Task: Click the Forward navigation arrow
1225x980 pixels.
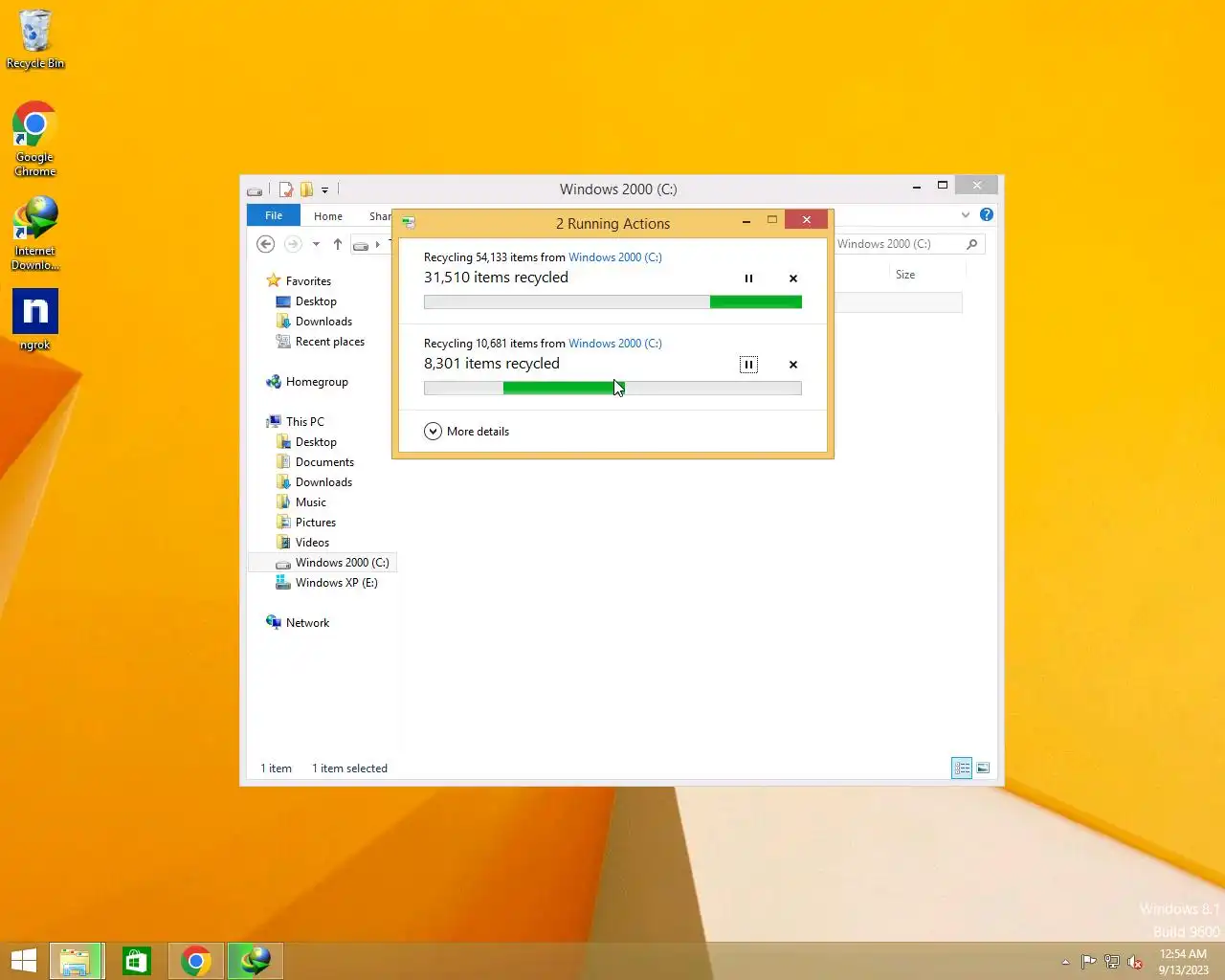Action: pyautogui.click(x=294, y=244)
